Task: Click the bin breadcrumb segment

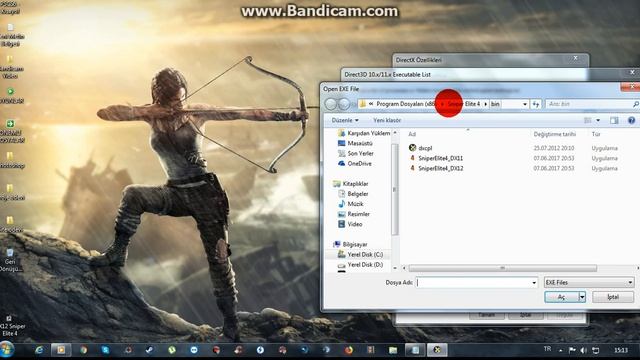Action: click(495, 104)
